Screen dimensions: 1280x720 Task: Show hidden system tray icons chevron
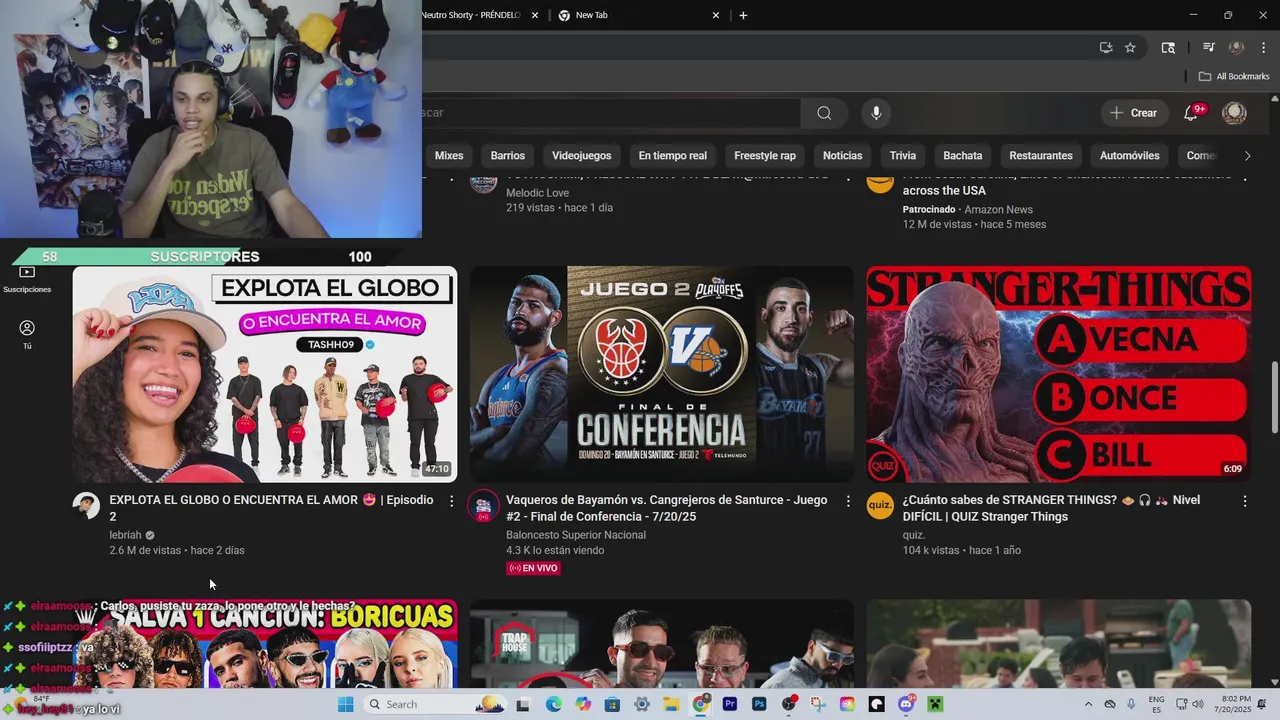(1089, 704)
